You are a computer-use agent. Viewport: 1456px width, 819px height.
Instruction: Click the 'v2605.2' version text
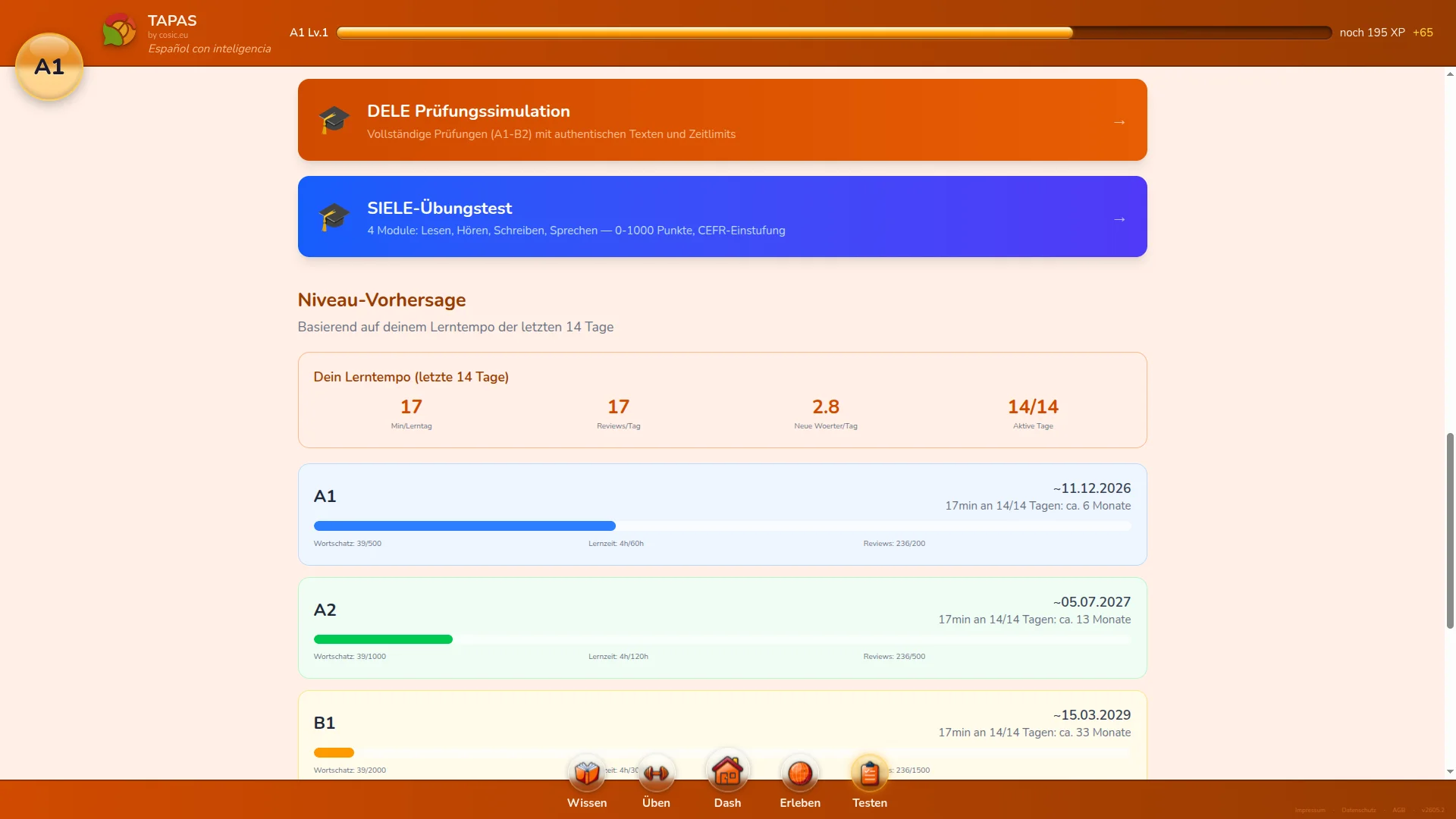[1432, 810]
